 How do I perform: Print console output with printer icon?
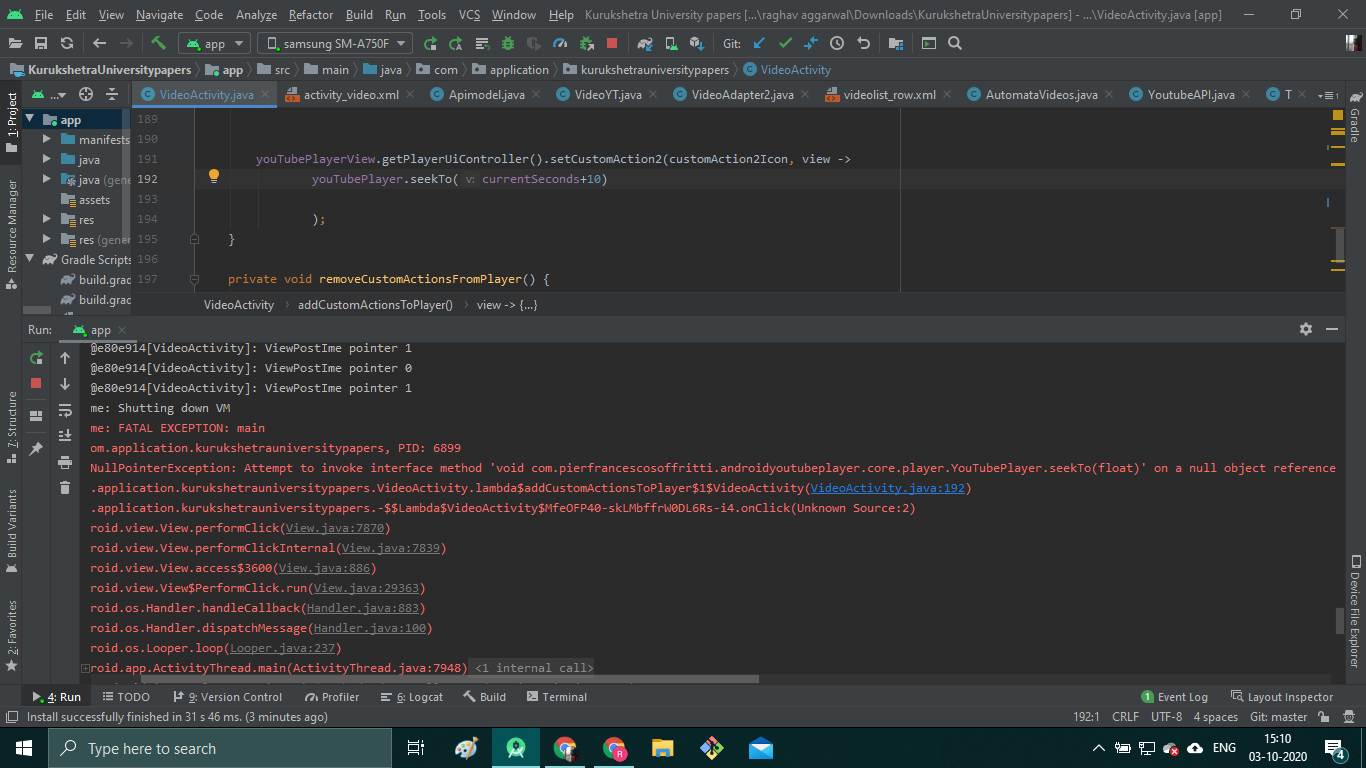click(65, 462)
